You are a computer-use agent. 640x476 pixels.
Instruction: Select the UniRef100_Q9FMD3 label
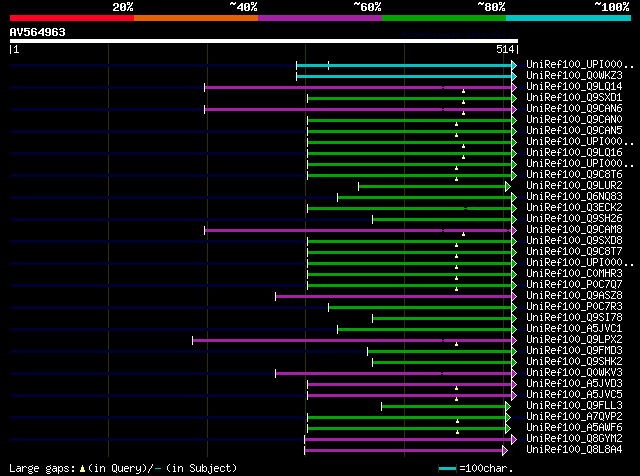pyautogui.click(x=574, y=351)
